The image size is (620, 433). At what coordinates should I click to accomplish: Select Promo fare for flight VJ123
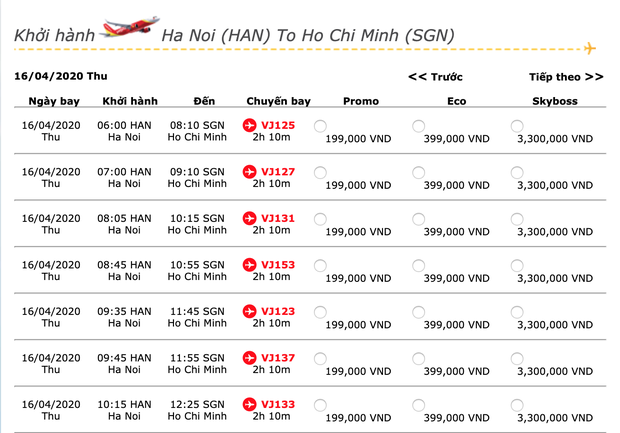point(320,312)
